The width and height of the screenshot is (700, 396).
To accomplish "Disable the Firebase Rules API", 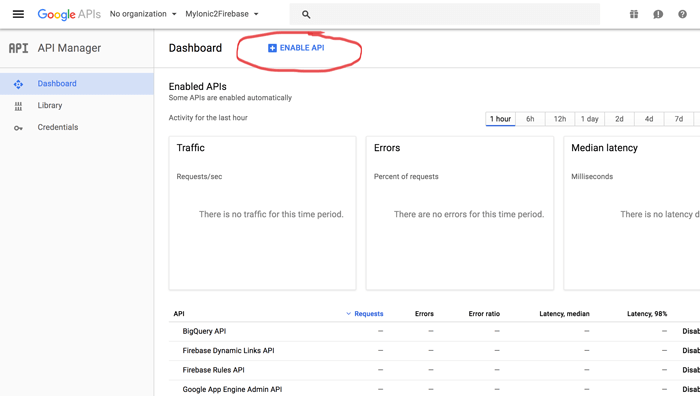I will (691, 370).
